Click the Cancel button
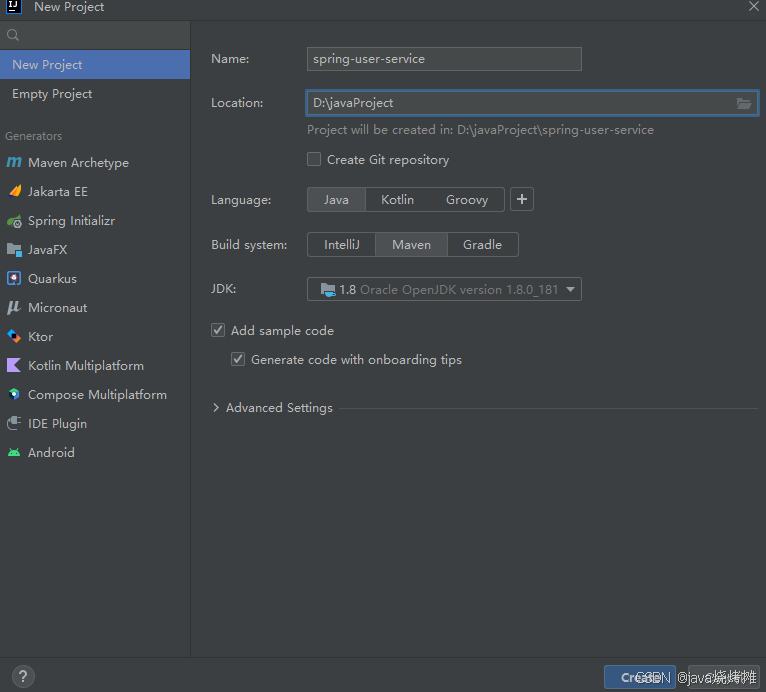Viewport: 766px width, 692px height. pyautogui.click(x=723, y=677)
